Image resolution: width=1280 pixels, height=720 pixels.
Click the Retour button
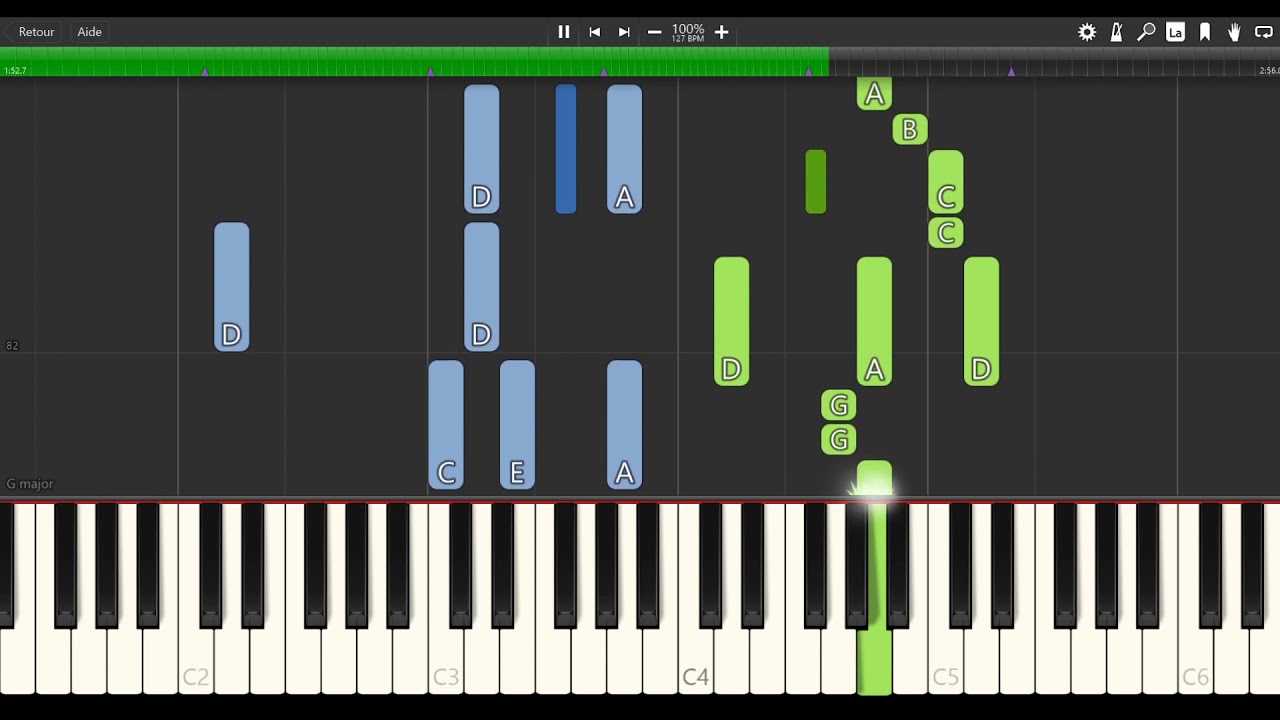tap(36, 32)
